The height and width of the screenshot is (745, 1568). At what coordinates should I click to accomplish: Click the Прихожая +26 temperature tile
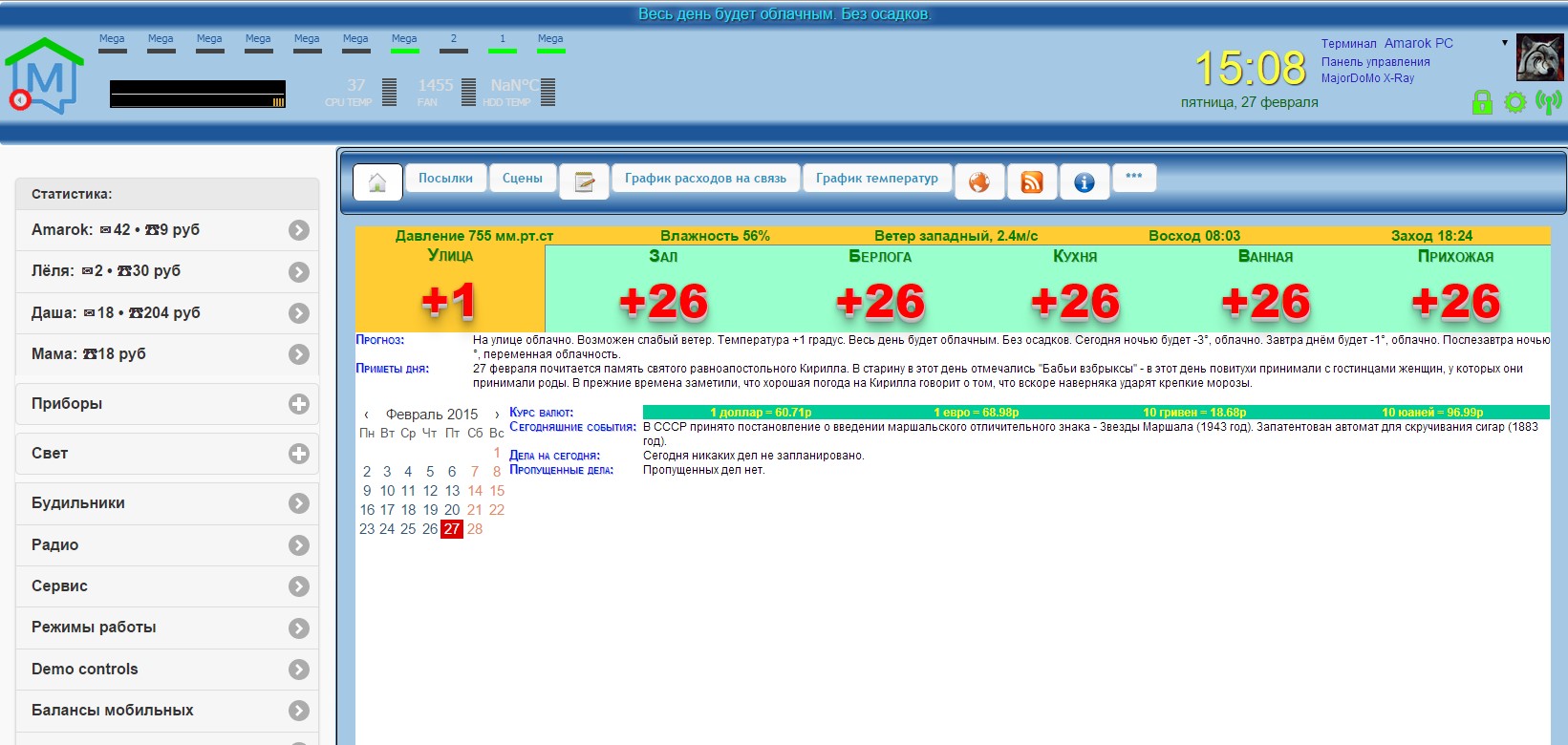coord(1455,288)
